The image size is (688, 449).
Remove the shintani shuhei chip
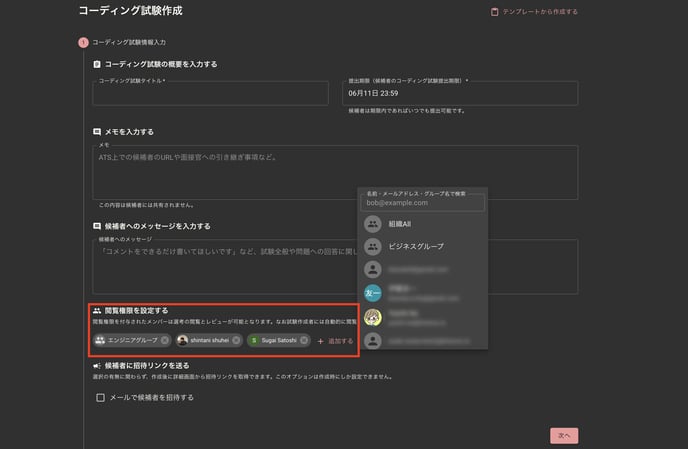pos(236,340)
